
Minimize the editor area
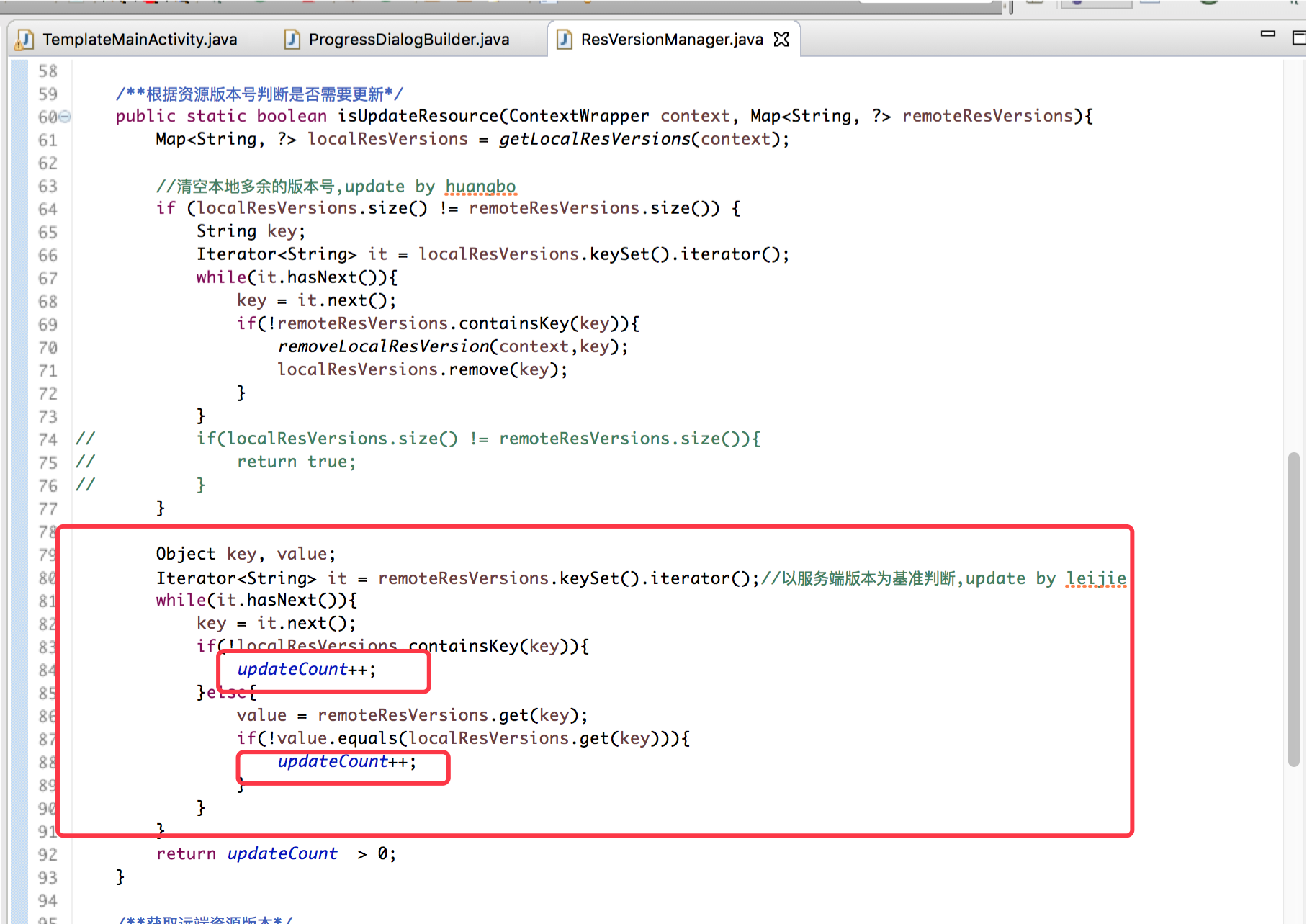[1268, 34]
